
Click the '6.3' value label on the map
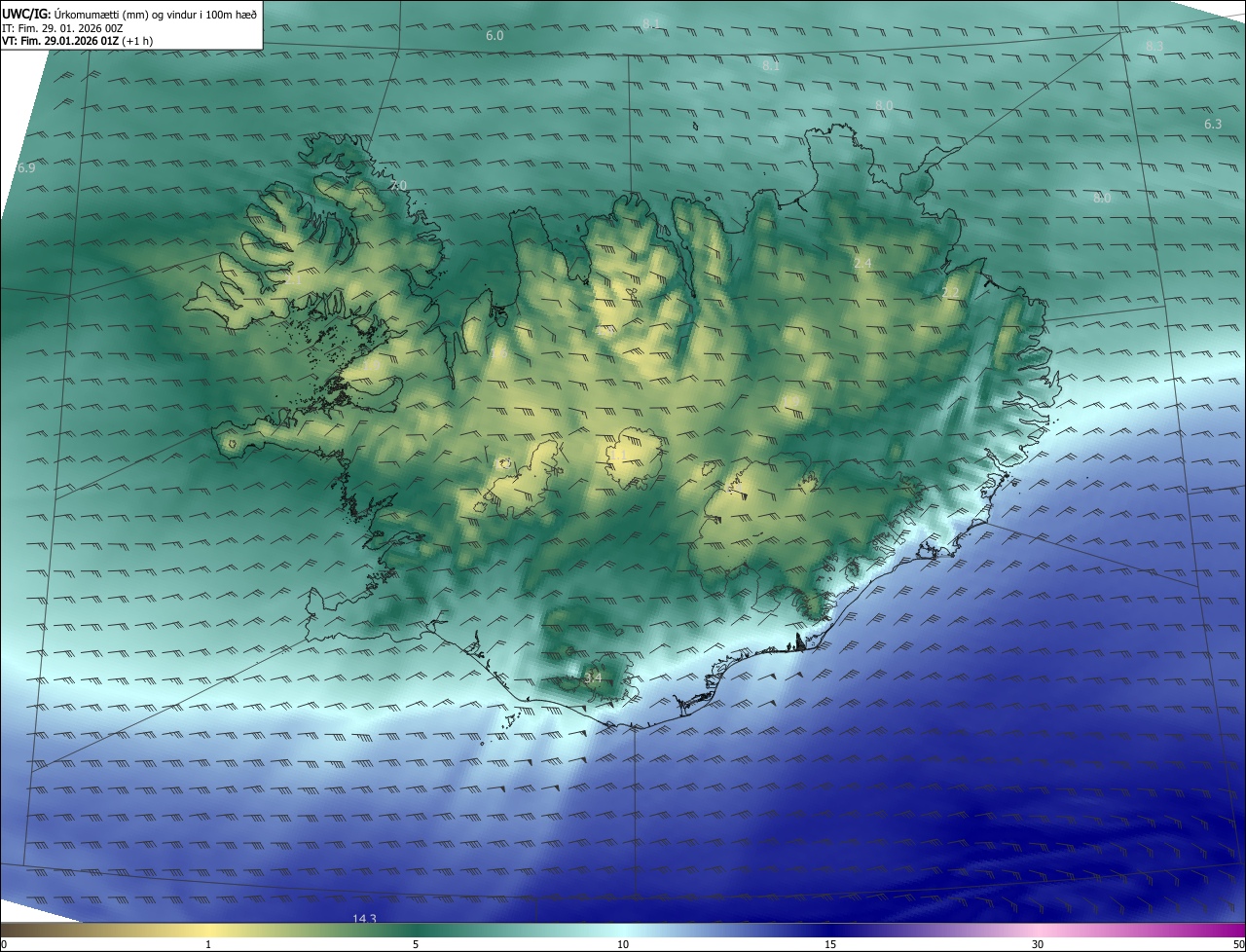[1212, 125]
